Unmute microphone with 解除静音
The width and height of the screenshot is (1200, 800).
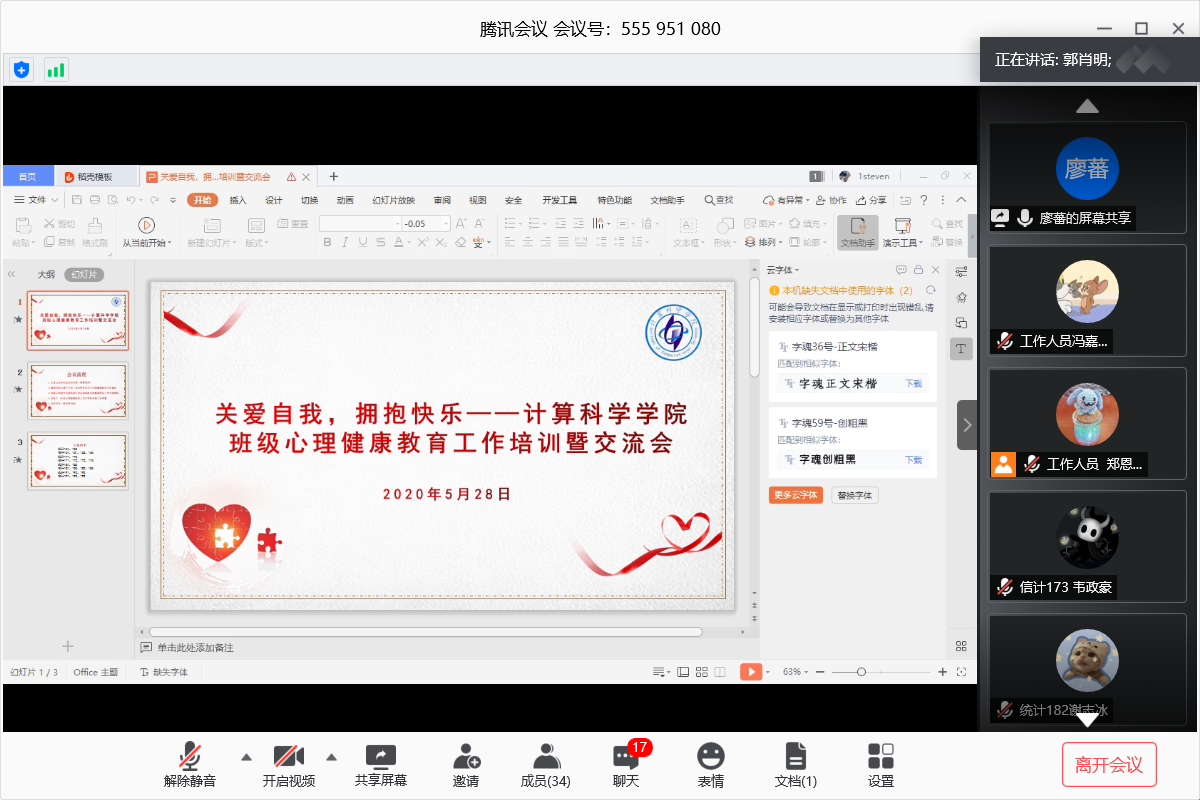point(190,766)
